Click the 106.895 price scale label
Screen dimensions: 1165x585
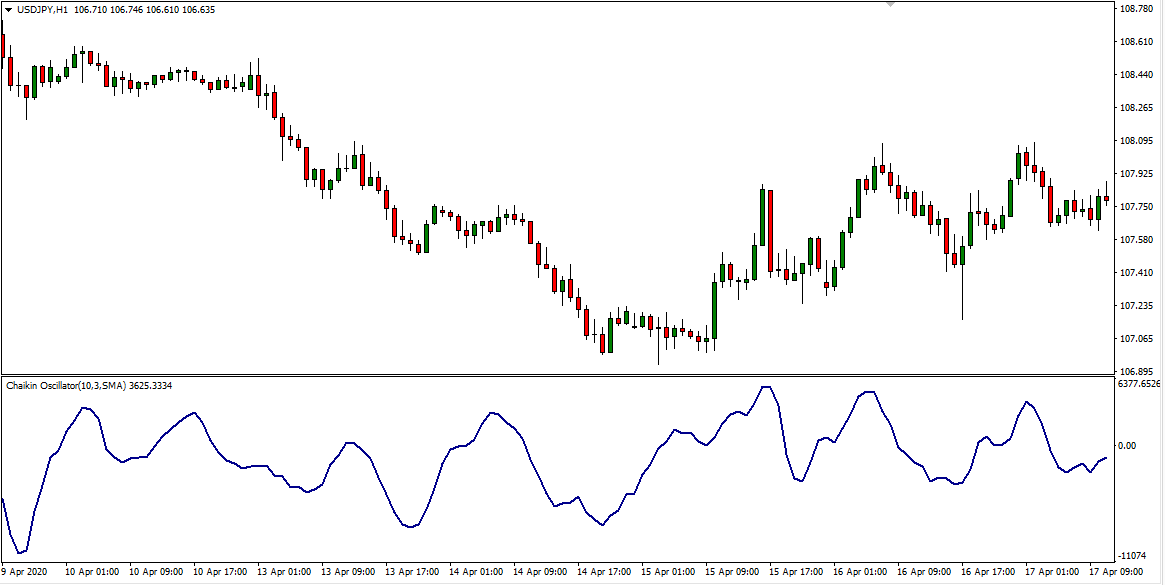pyautogui.click(x=1138, y=371)
